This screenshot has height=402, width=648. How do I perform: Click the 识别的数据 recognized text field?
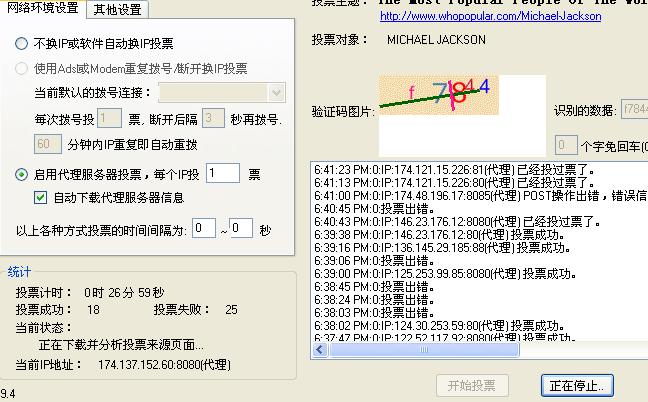point(634,109)
